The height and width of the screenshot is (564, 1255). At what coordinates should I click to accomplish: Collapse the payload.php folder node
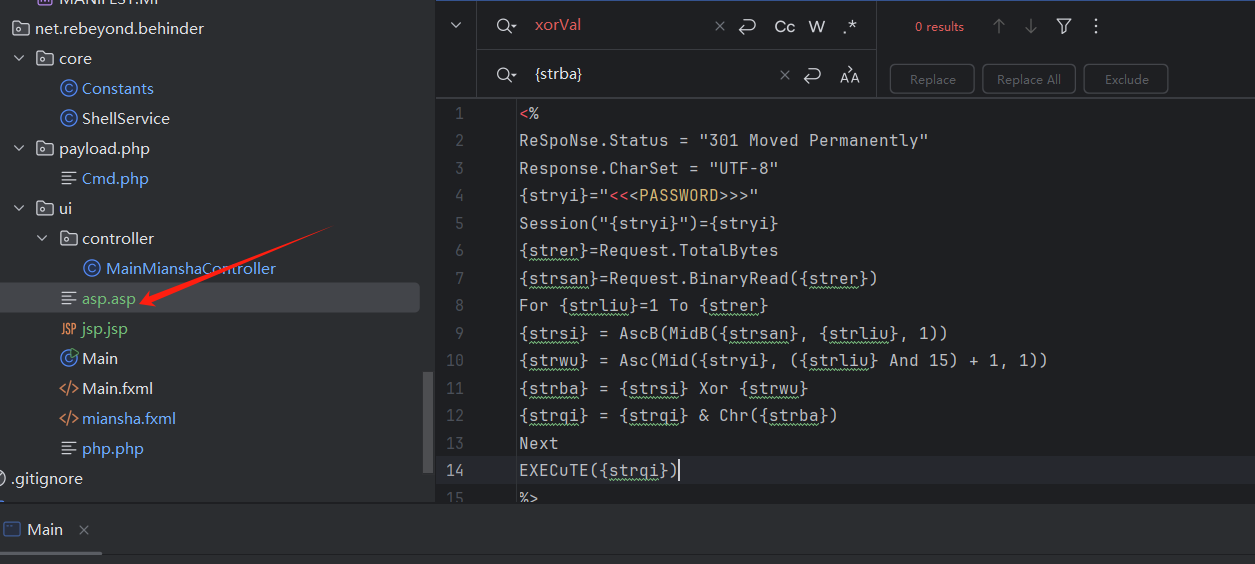(x=19, y=148)
